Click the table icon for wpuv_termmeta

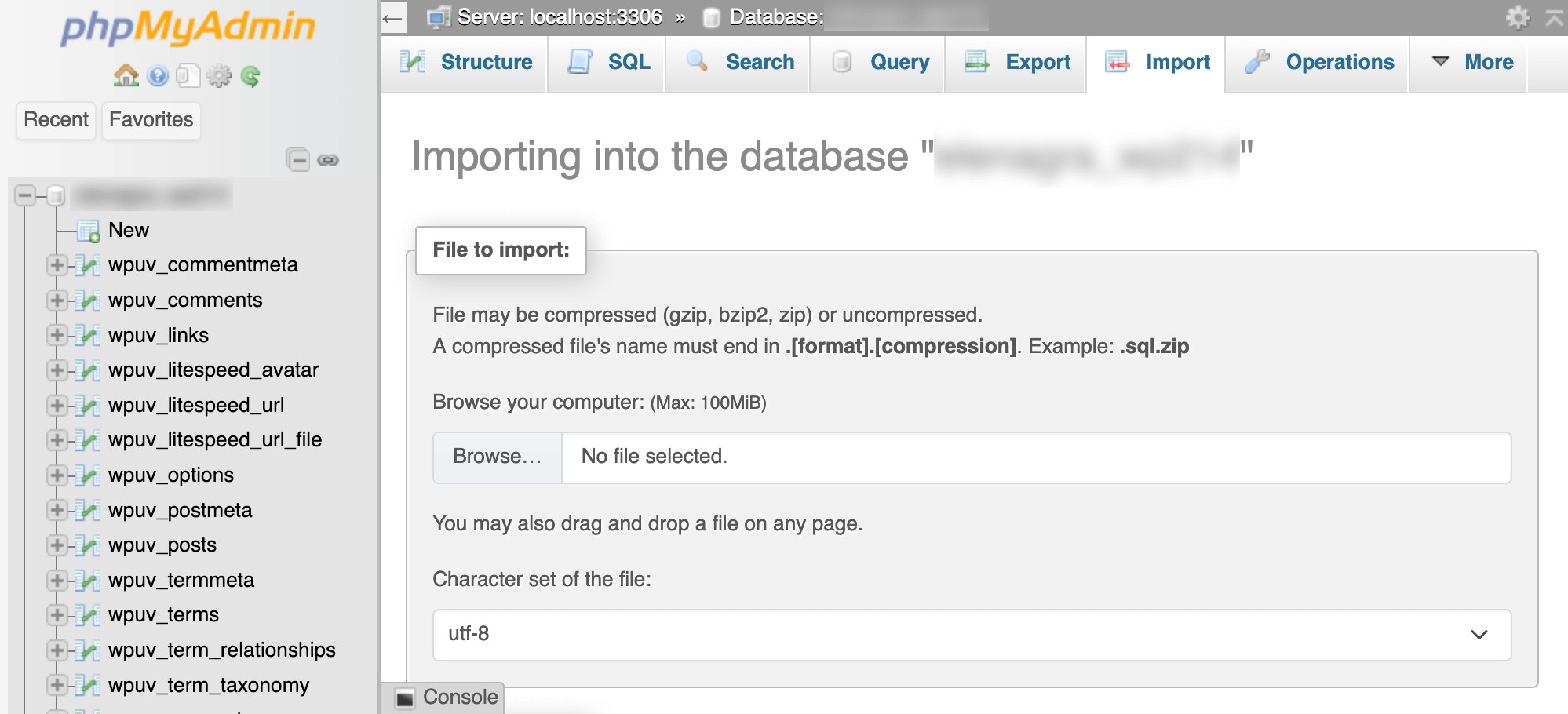click(88, 581)
